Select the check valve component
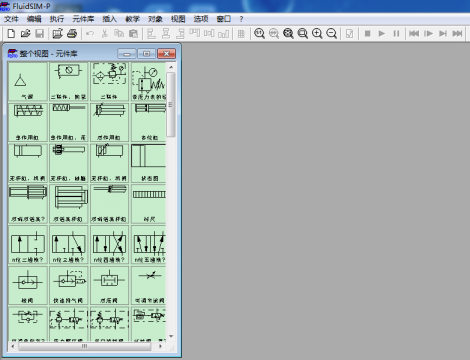Screen dimensions: 470x360 click(x=28, y=285)
